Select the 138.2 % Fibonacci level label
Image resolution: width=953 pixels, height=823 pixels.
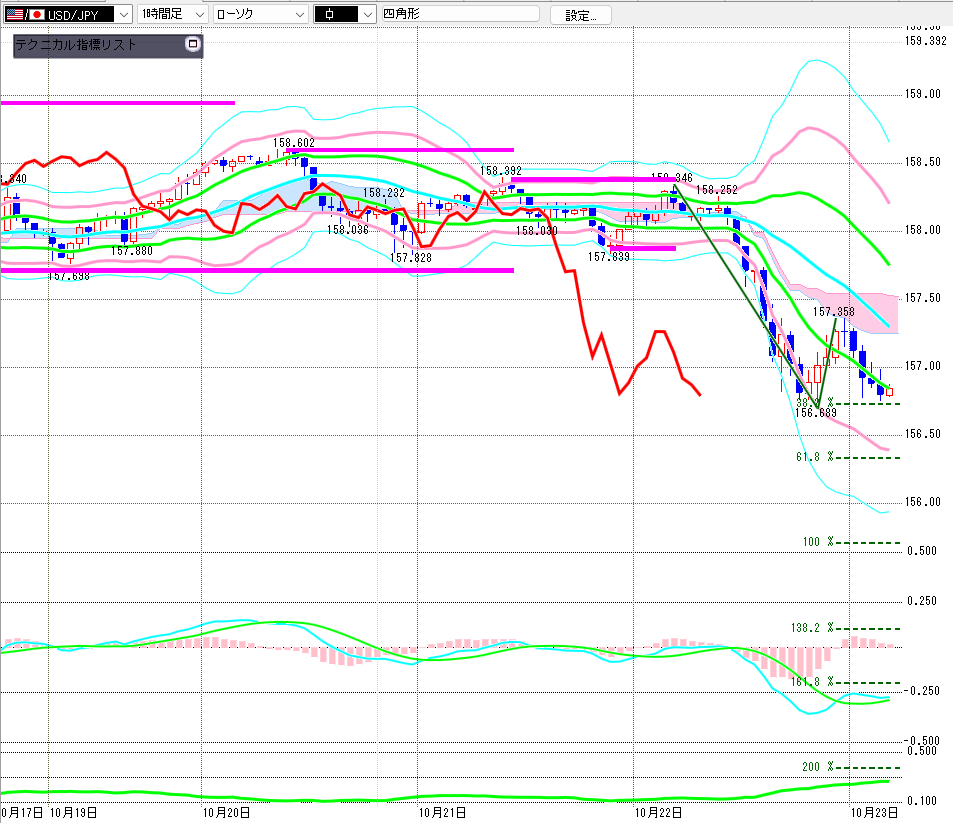812,627
